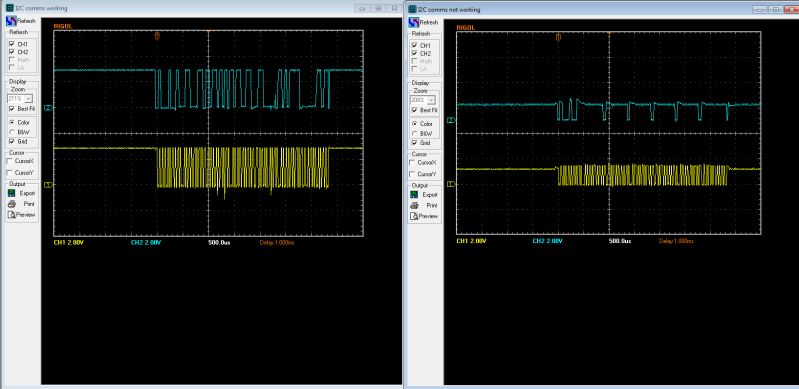Viewport: 799px width, 389px height.
Task: Click Print icon in 'I2C comms working' window
Action: (x=12, y=204)
